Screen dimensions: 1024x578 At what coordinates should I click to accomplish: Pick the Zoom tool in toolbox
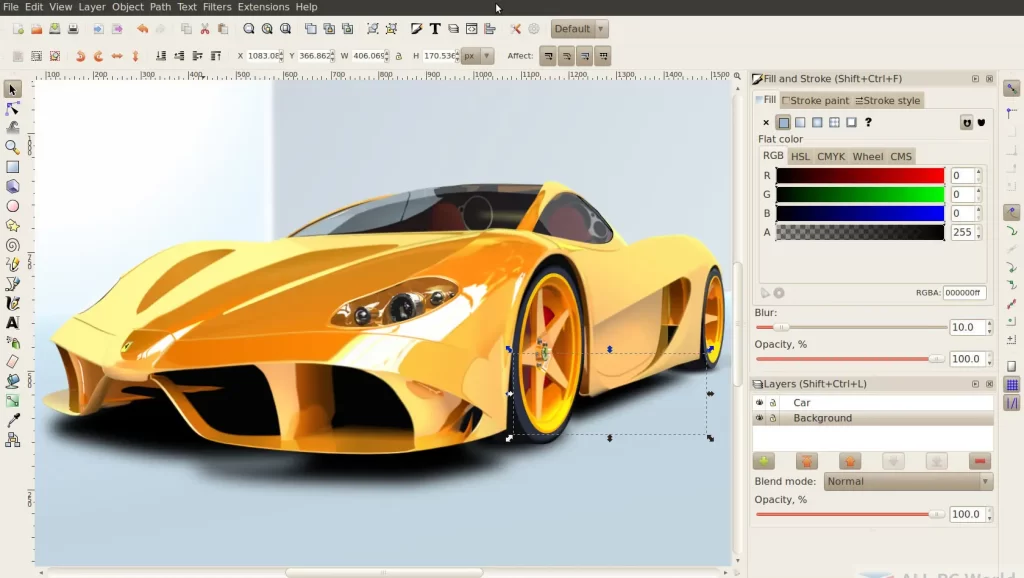tap(12, 147)
